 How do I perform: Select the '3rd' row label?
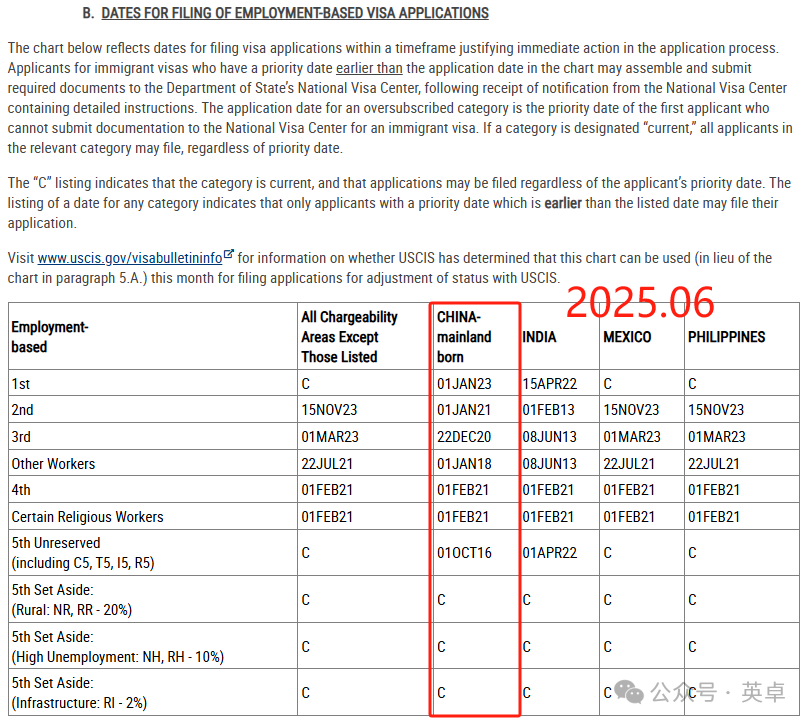(x=21, y=437)
